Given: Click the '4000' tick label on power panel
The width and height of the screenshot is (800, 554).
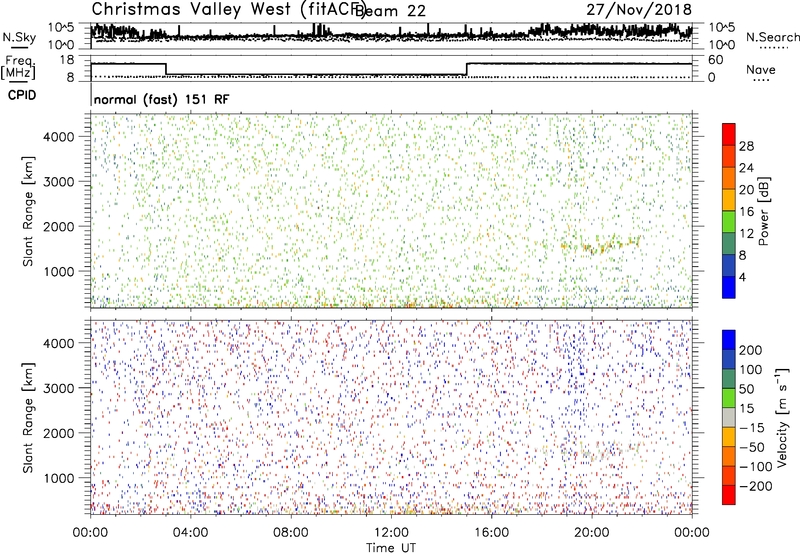Looking at the screenshot, I should 59,137.
